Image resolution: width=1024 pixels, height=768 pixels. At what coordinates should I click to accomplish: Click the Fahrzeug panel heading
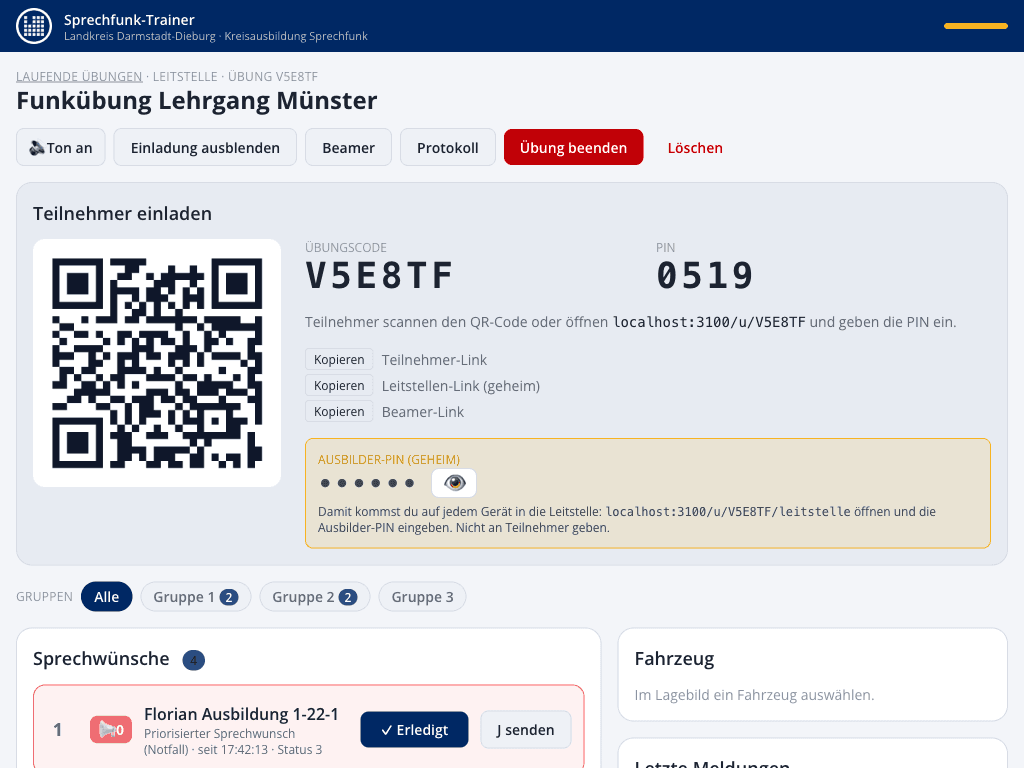pyautogui.click(x=675, y=659)
